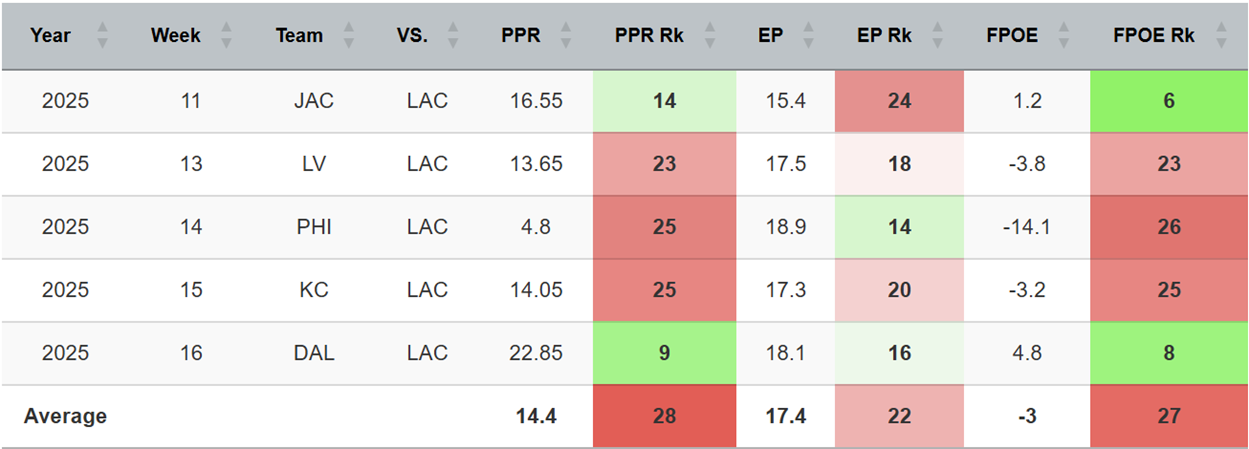Image resolution: width=1249 pixels, height=449 pixels.
Task: Click the green PPR Rk cell showing 9
Action: pos(664,353)
